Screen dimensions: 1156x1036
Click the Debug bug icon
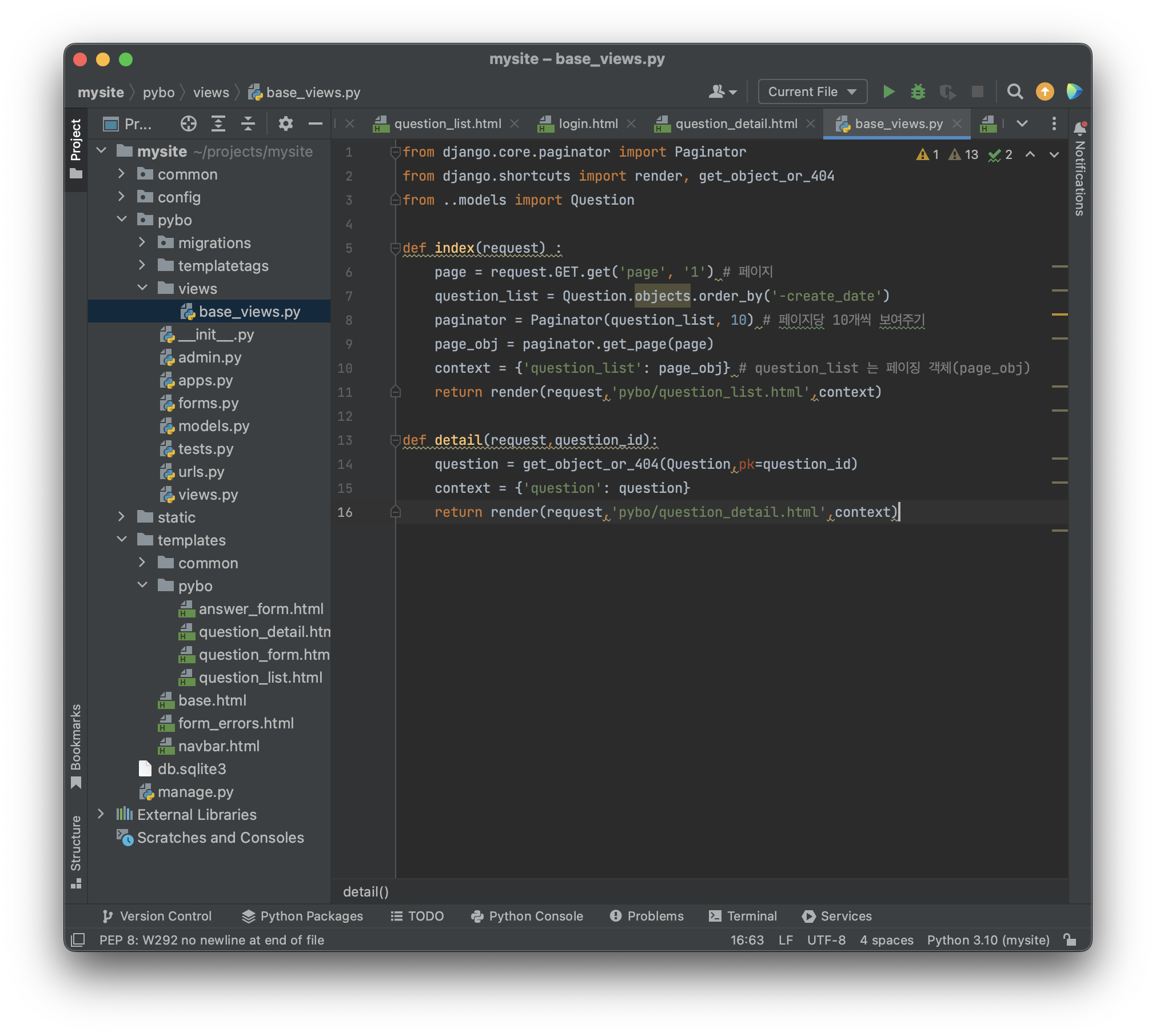[918, 91]
